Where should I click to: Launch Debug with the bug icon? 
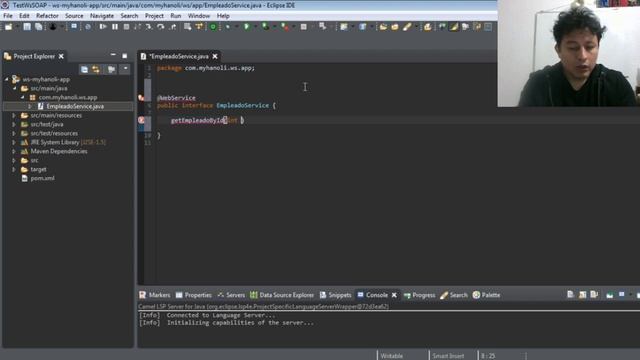(x=228, y=27)
